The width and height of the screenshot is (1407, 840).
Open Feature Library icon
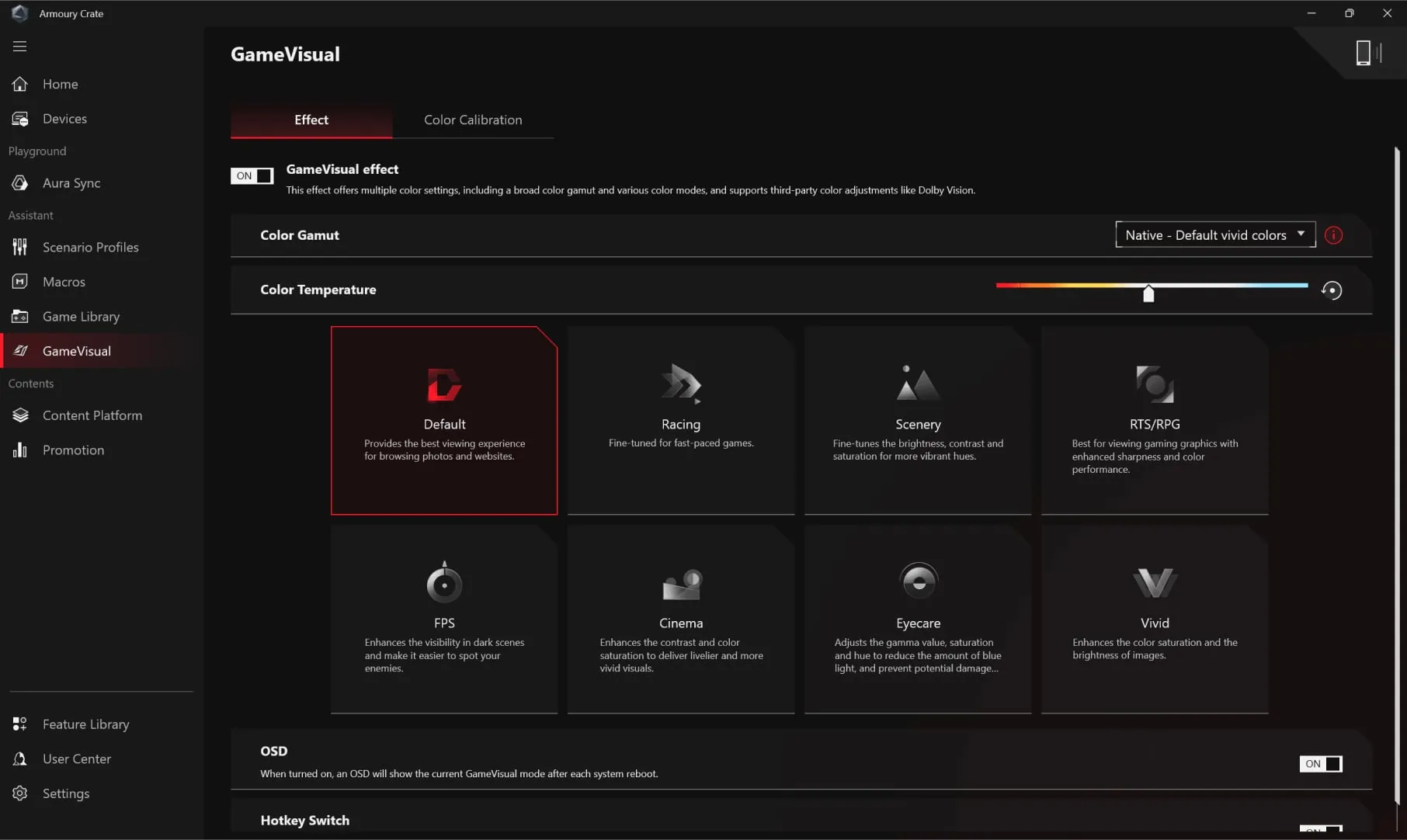[x=20, y=724]
